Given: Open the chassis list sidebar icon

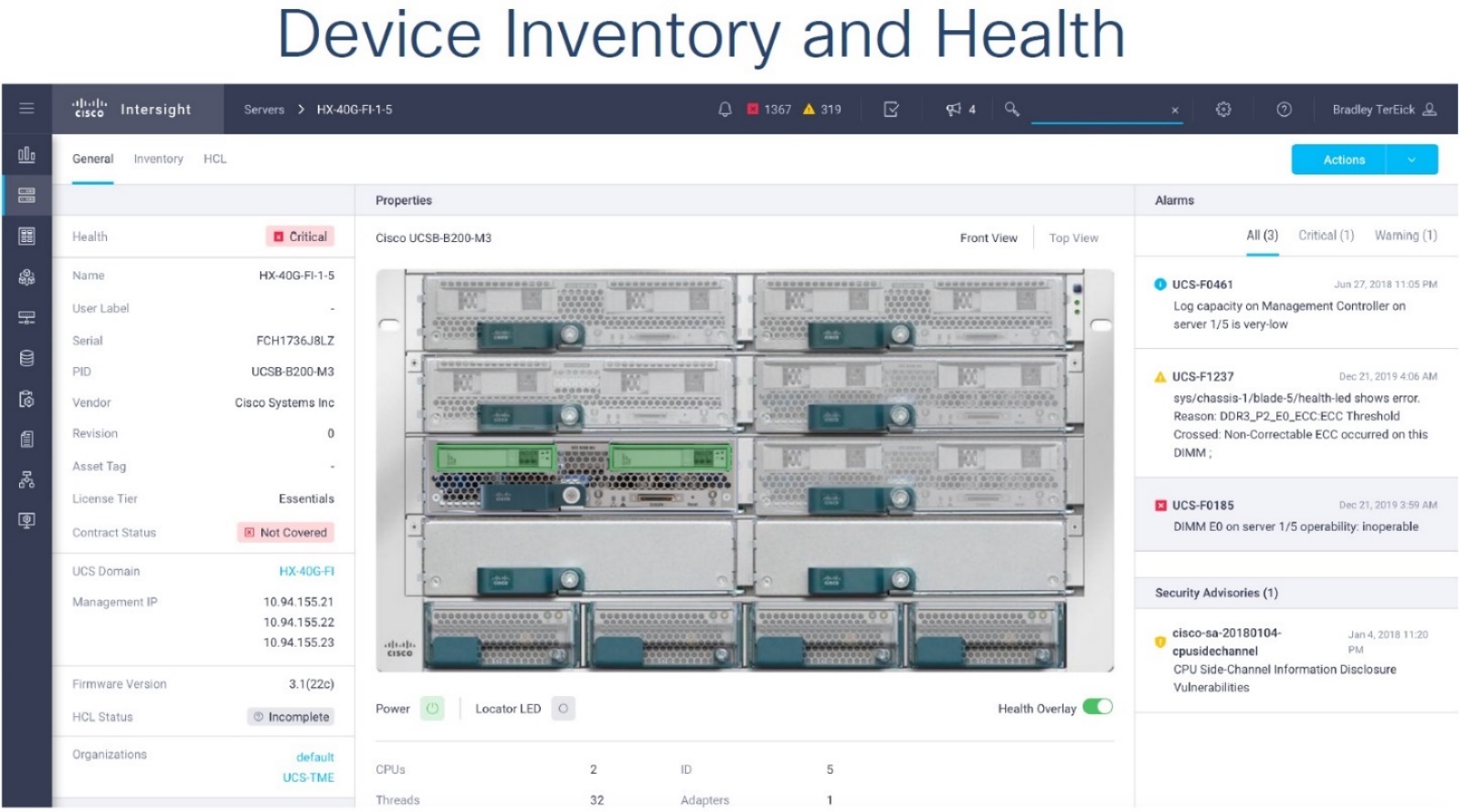Looking at the screenshot, I should (26, 237).
